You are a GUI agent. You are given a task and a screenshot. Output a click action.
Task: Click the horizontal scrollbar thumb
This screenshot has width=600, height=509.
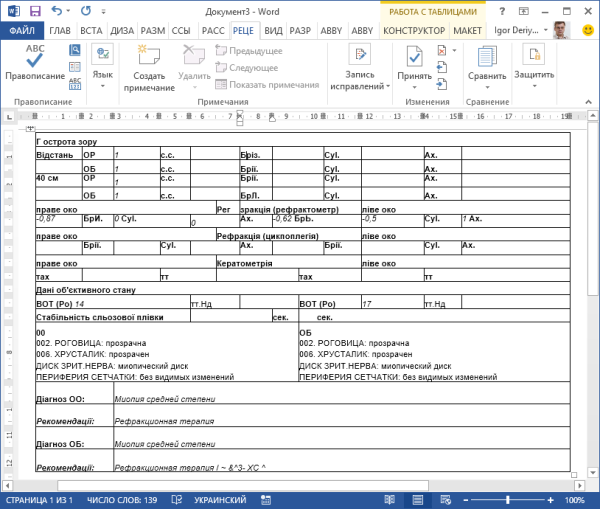point(243,485)
